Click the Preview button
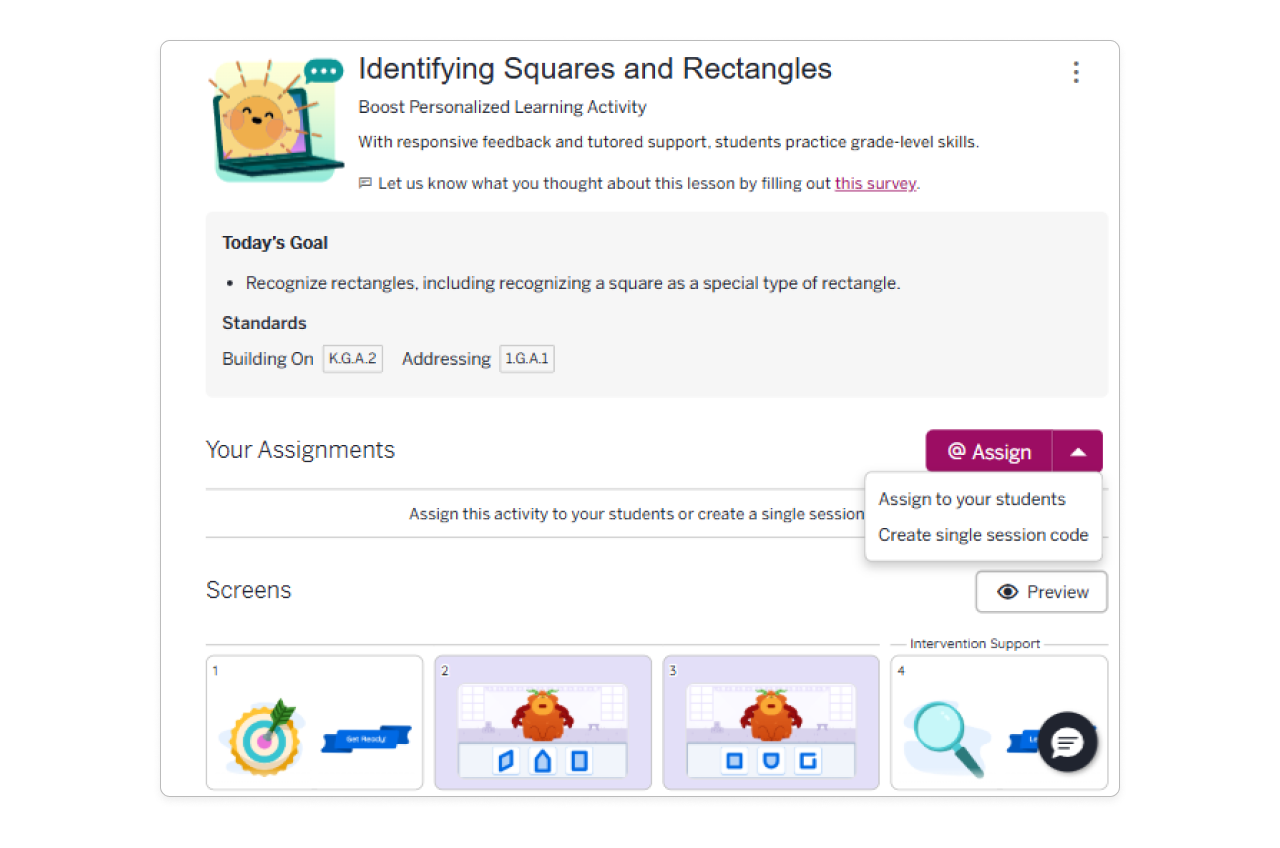 point(1041,592)
